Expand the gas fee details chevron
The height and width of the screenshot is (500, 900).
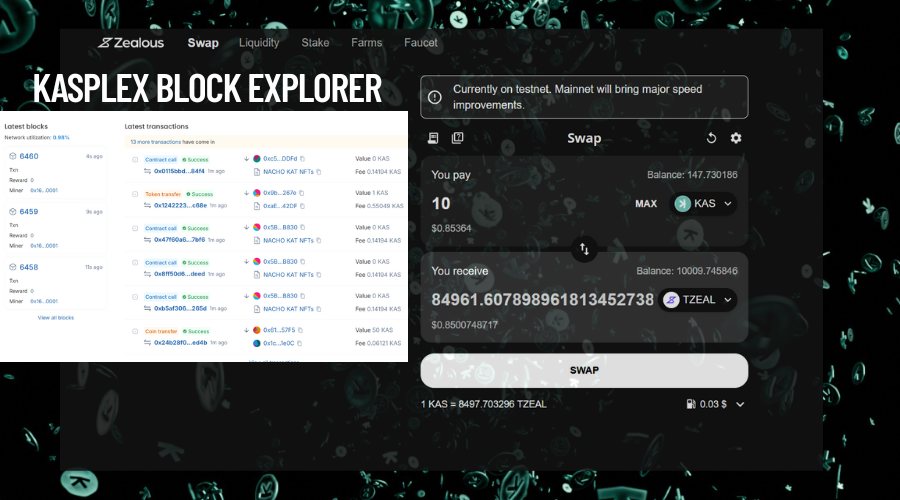click(x=740, y=404)
